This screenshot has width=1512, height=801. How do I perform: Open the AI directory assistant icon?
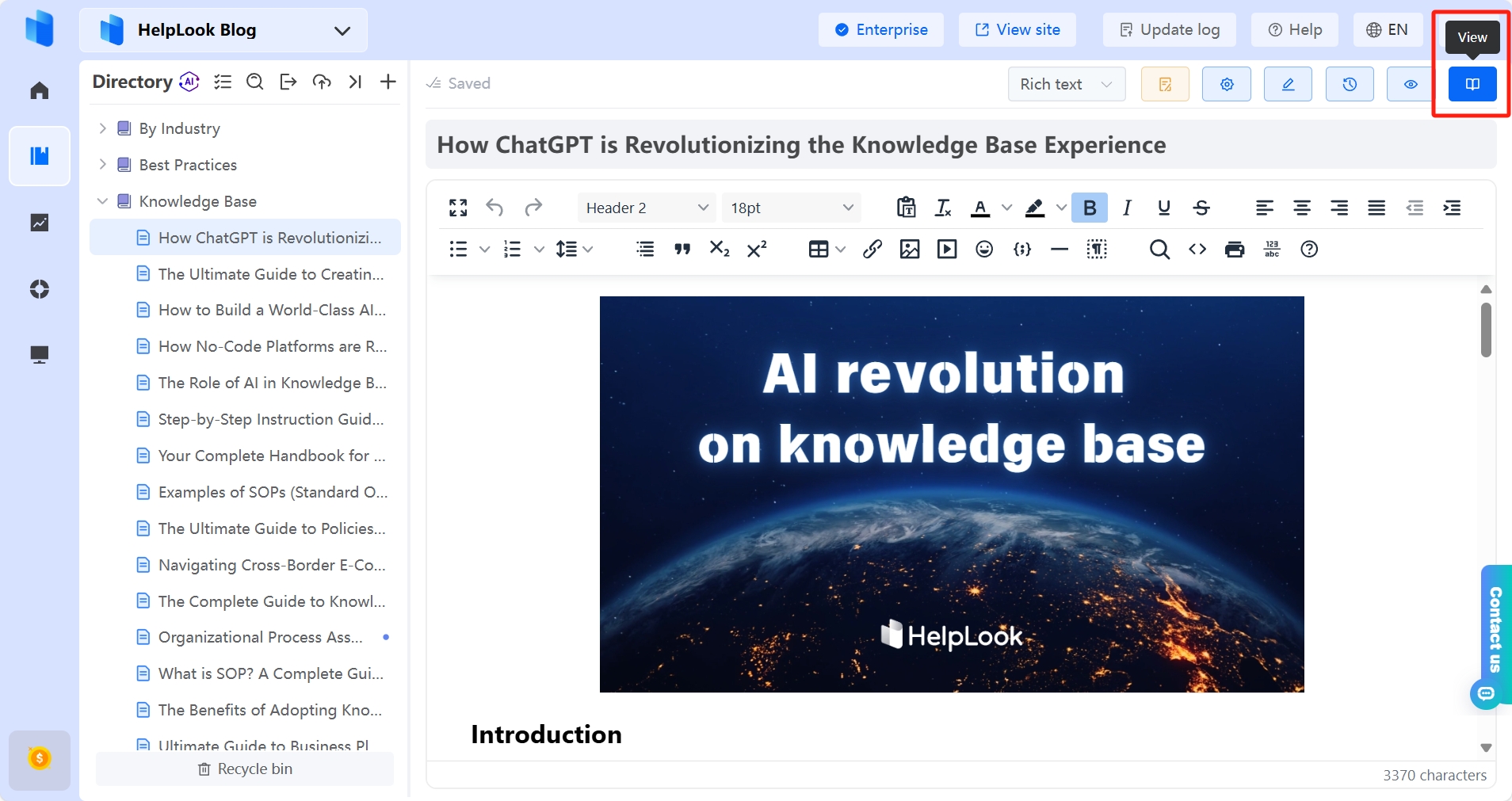pos(189,82)
